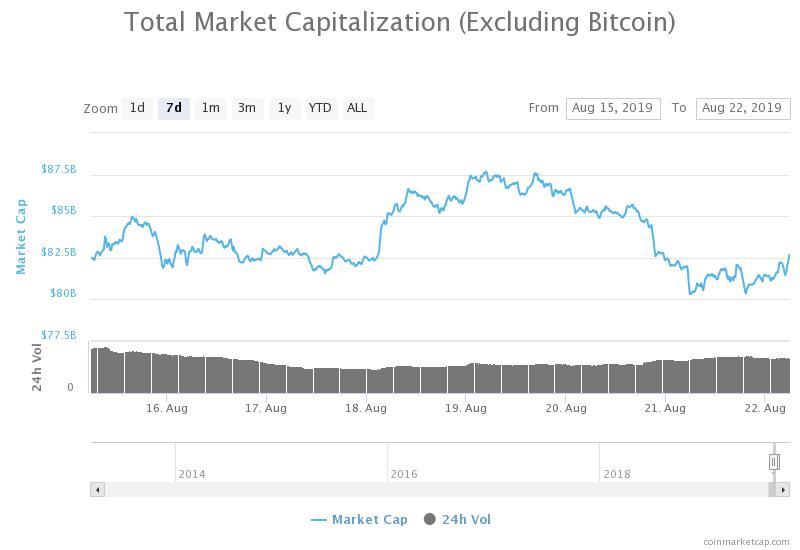Show ALL historical data
800x550 pixels.
356,108
